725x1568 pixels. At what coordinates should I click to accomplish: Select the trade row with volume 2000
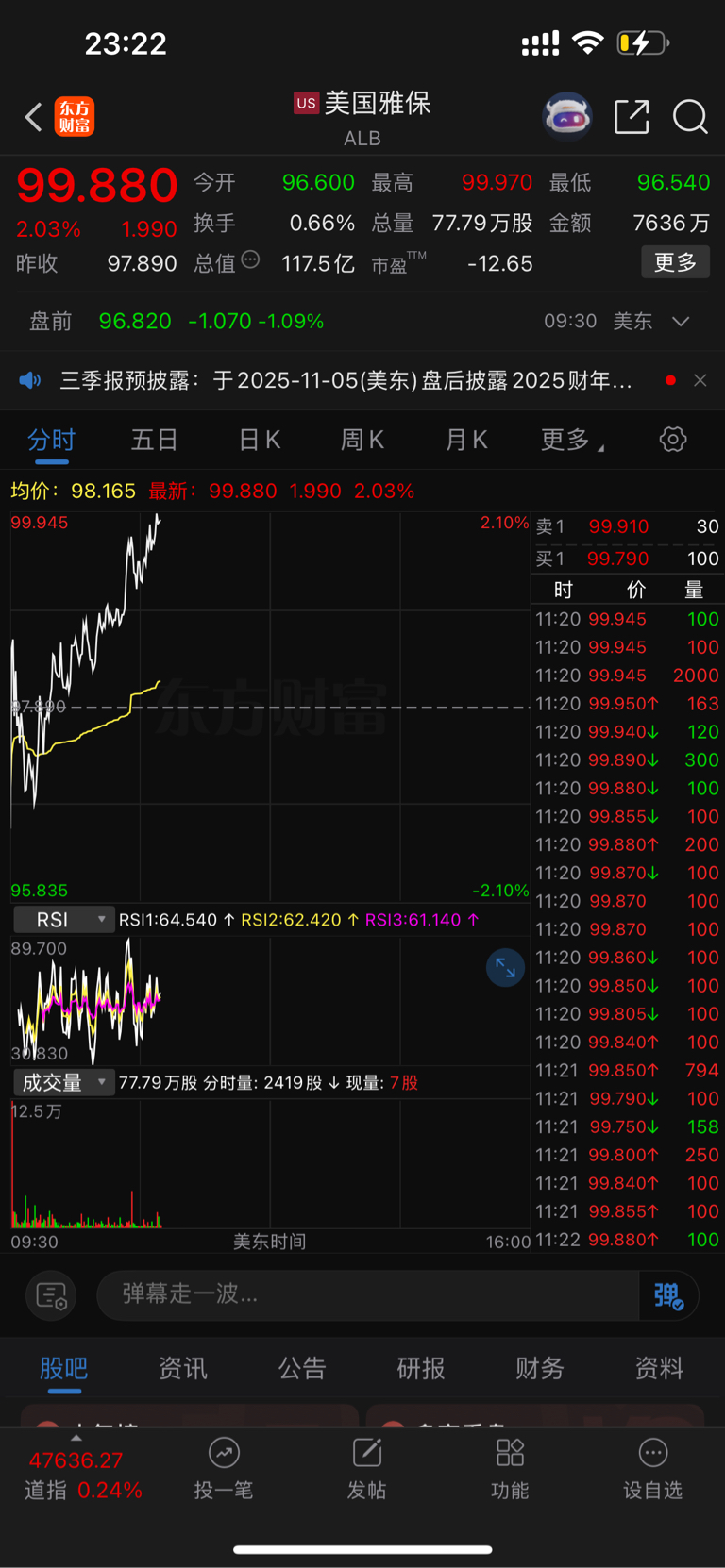628,676
